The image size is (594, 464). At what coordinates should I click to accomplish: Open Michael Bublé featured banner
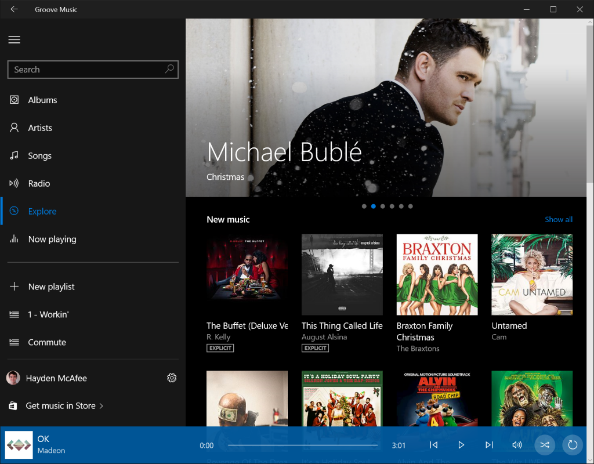386,108
